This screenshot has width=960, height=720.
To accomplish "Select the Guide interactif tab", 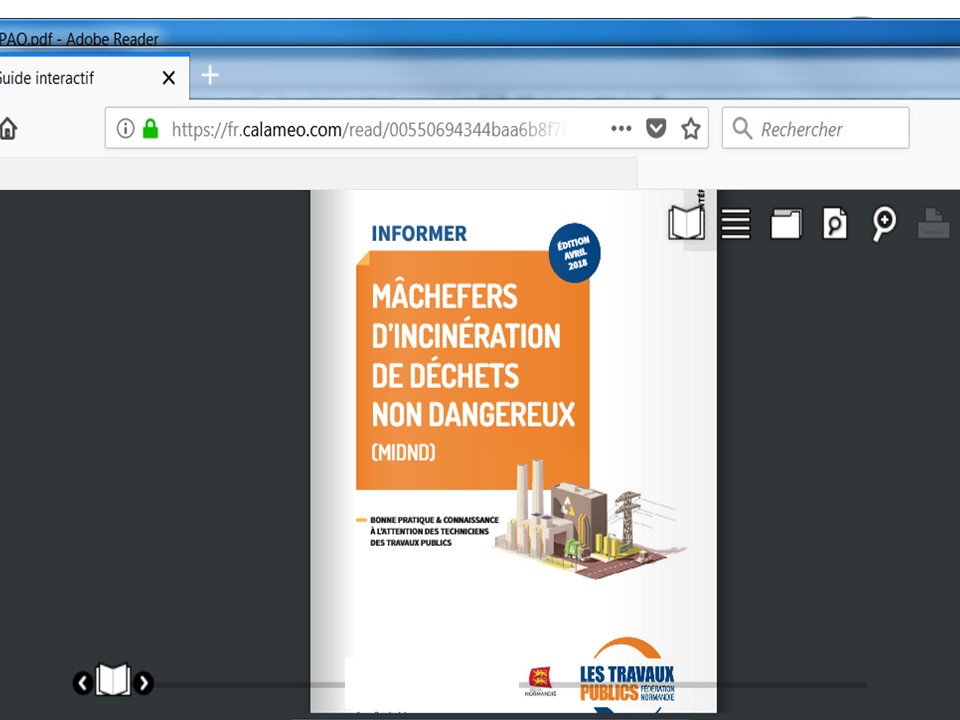I will [x=60, y=78].
